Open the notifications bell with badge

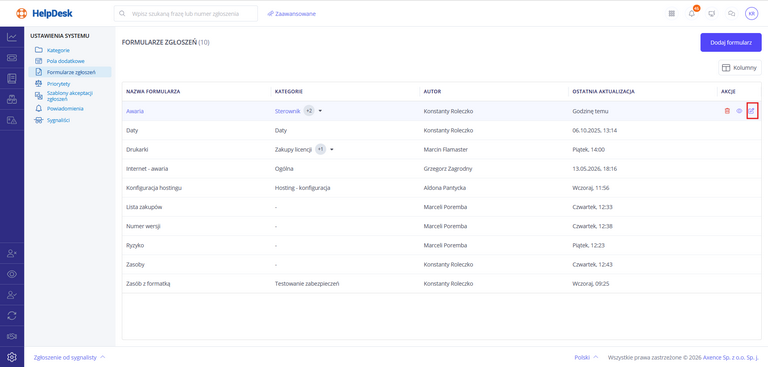click(692, 14)
